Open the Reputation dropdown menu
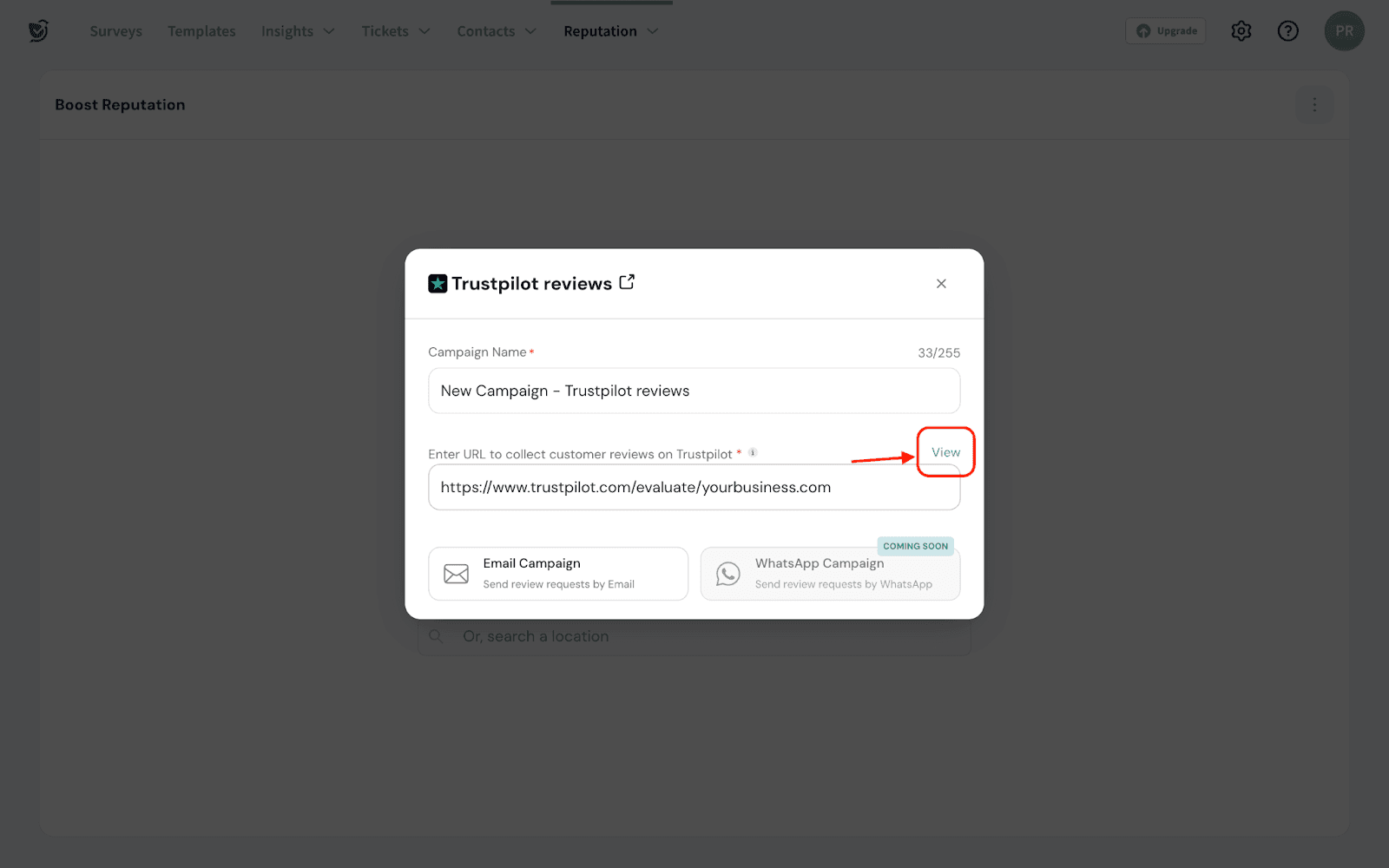This screenshot has width=1389, height=868. tap(611, 31)
